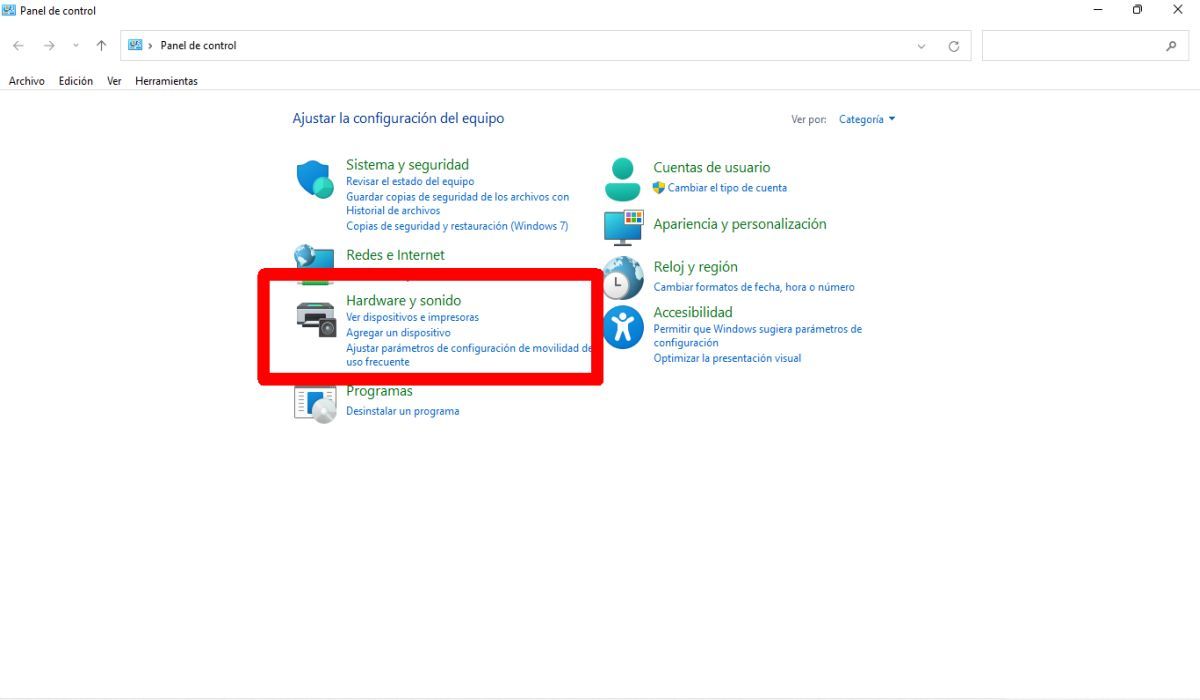Click the Accesibilidad icon

point(623,327)
